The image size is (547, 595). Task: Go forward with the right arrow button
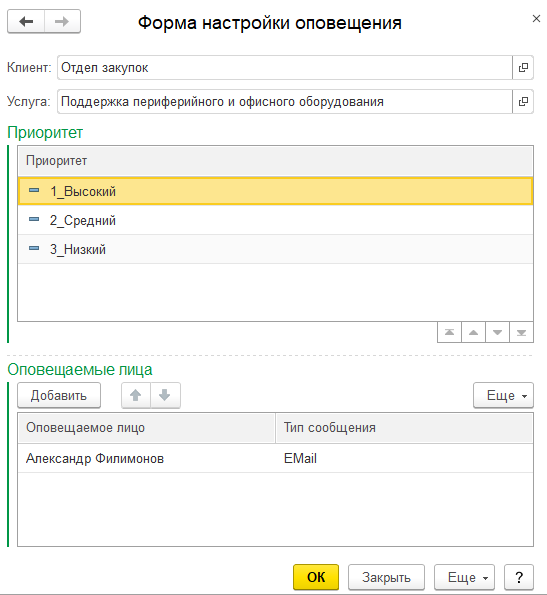pos(62,22)
